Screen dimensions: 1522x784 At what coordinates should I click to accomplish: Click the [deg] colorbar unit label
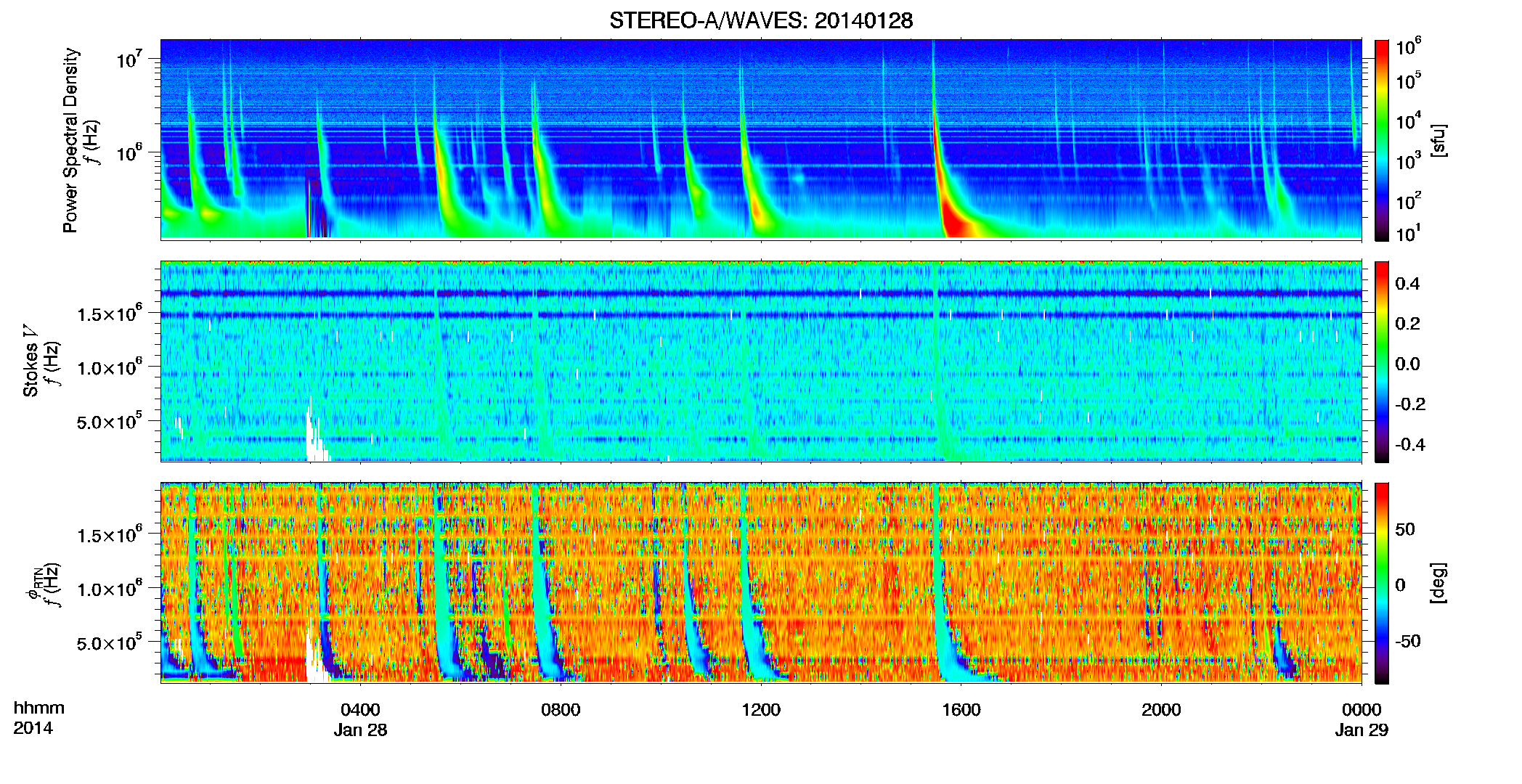tap(1438, 583)
